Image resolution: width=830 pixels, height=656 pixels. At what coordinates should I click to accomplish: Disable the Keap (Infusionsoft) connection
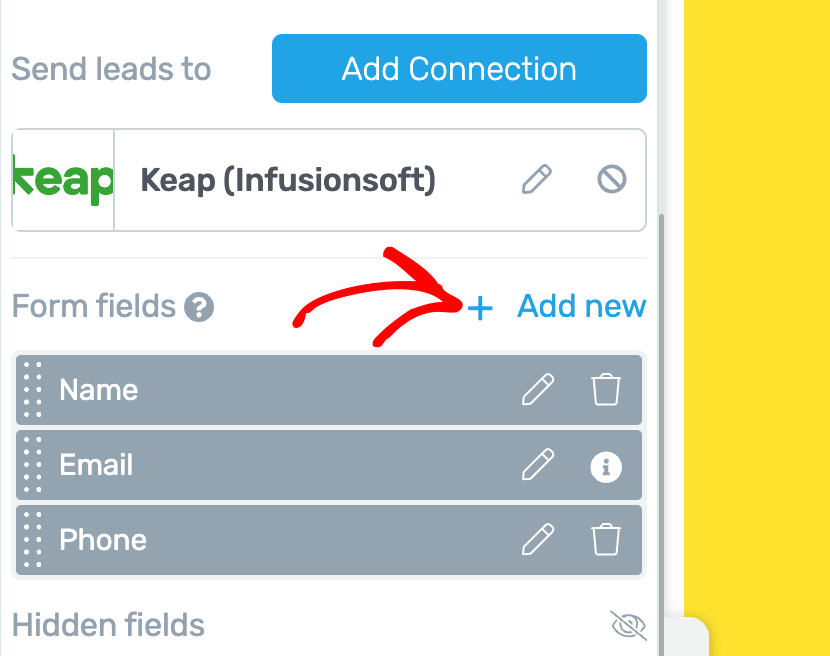[x=611, y=180]
